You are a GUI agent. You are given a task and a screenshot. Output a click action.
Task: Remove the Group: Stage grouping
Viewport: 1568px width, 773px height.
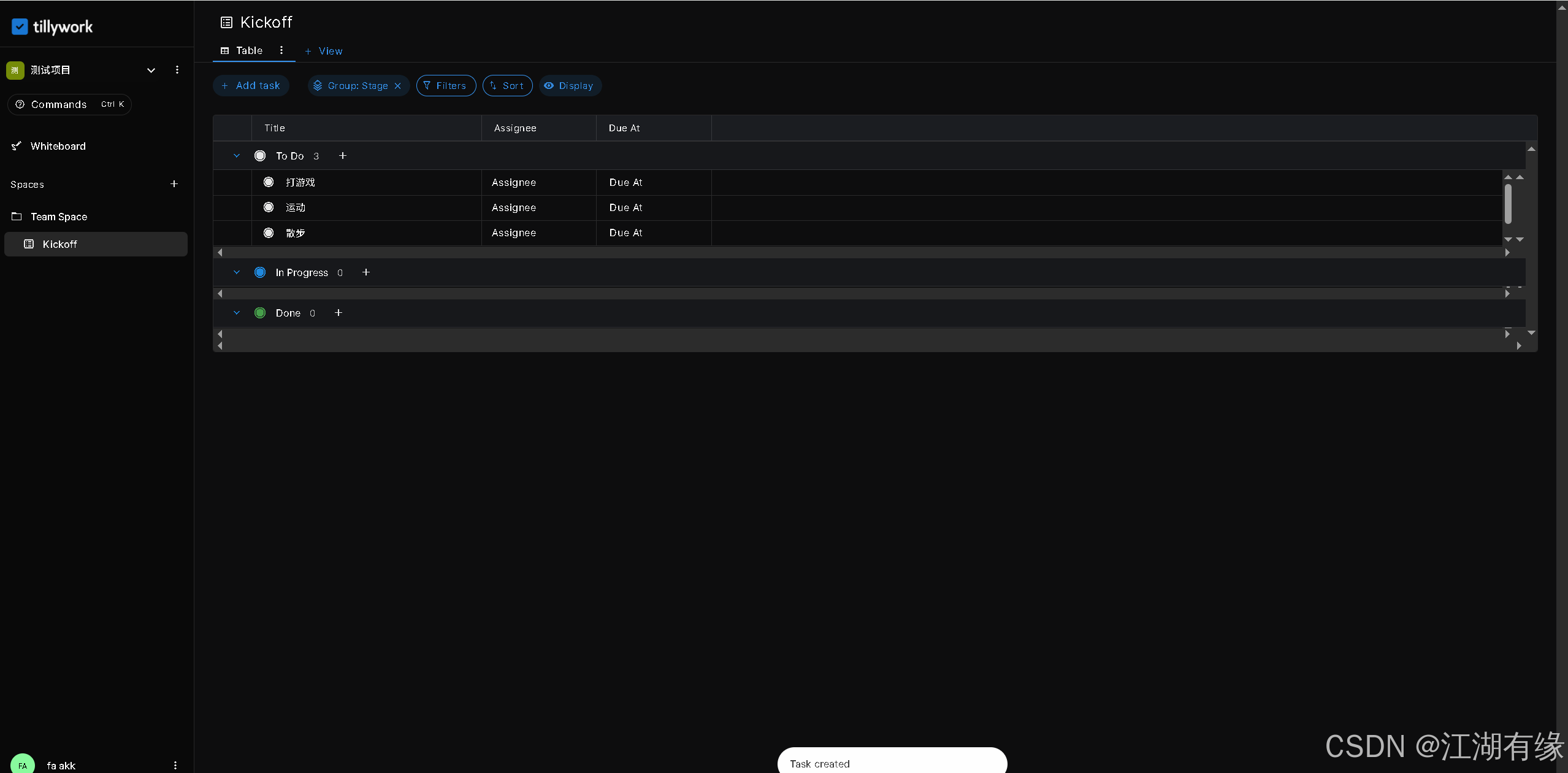coord(398,86)
